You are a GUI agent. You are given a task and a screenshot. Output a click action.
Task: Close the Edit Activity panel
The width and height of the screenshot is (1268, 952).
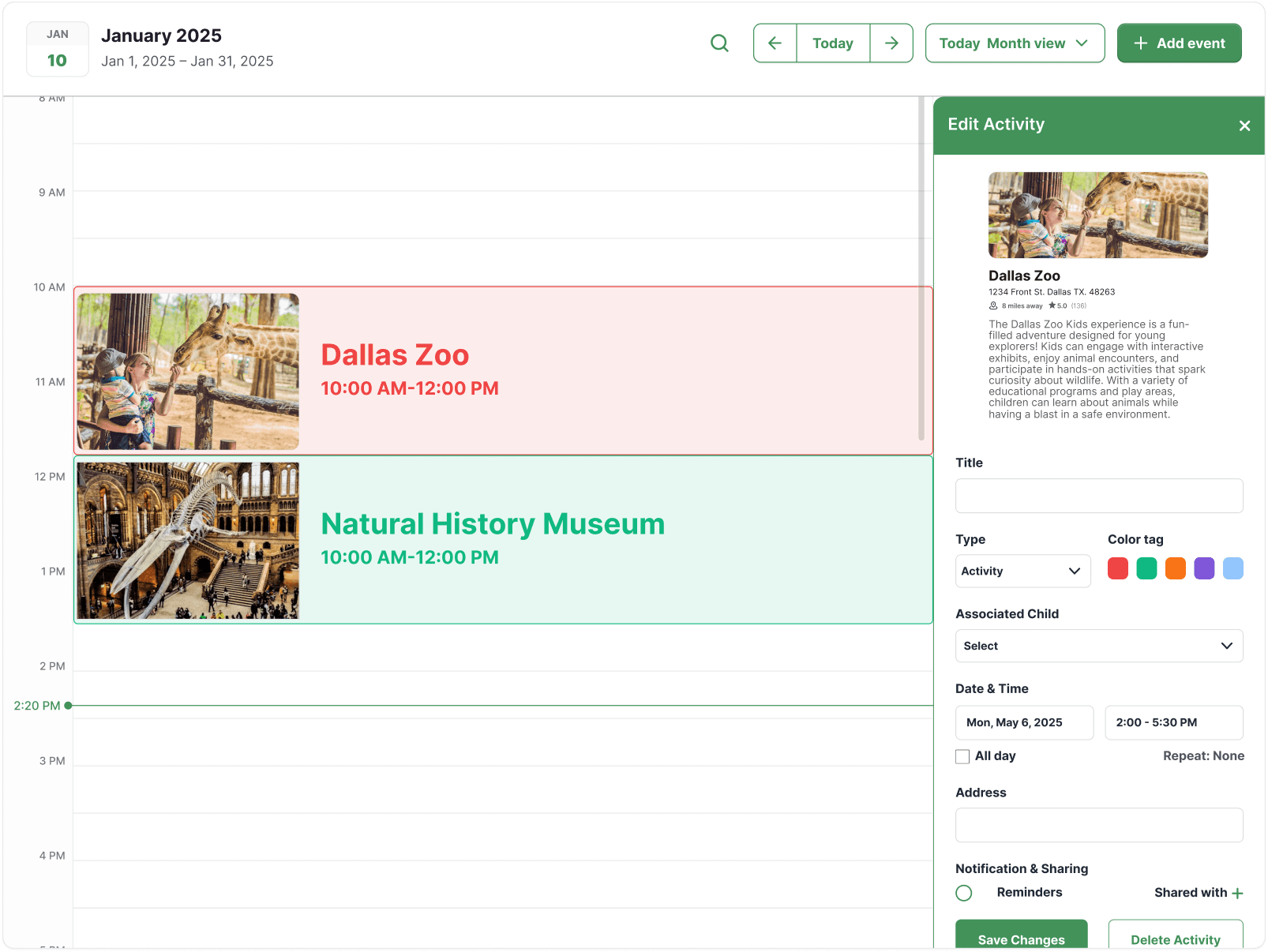coord(1244,126)
